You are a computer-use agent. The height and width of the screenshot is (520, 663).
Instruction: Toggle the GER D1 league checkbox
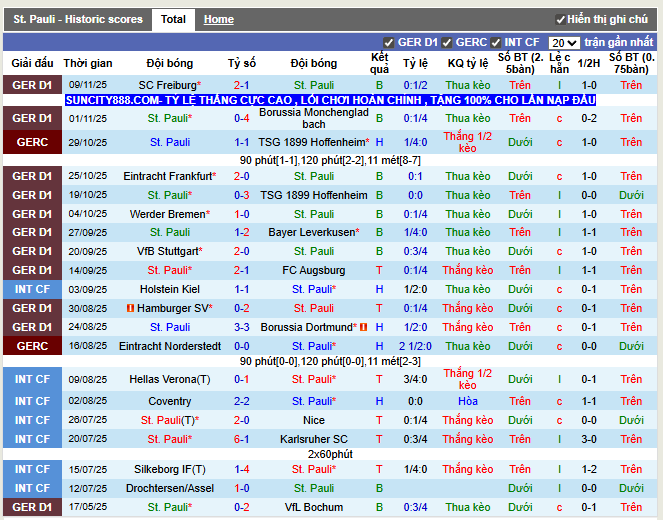point(388,43)
